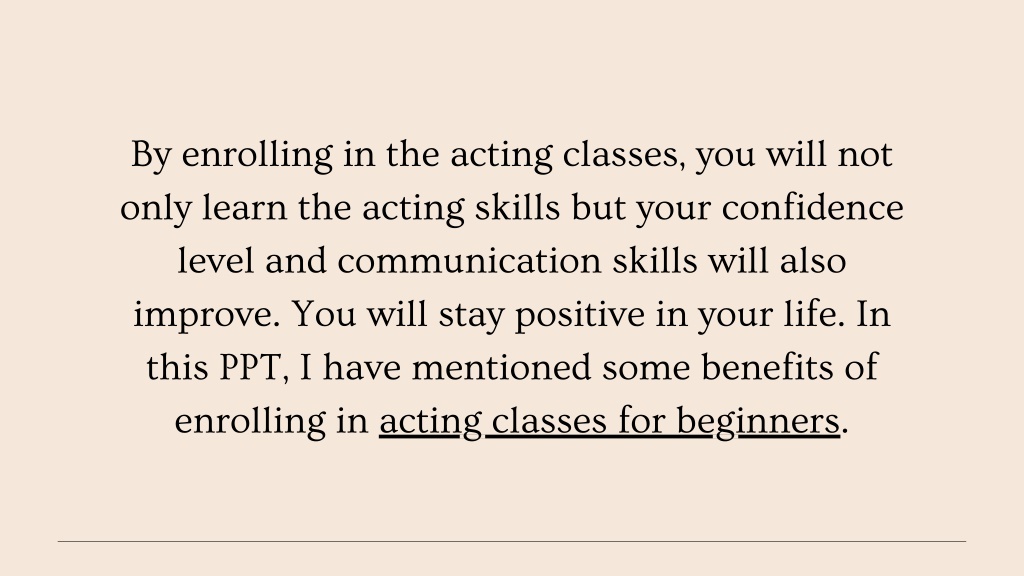Click the word 'benefits' in the paragraph

[767, 368]
